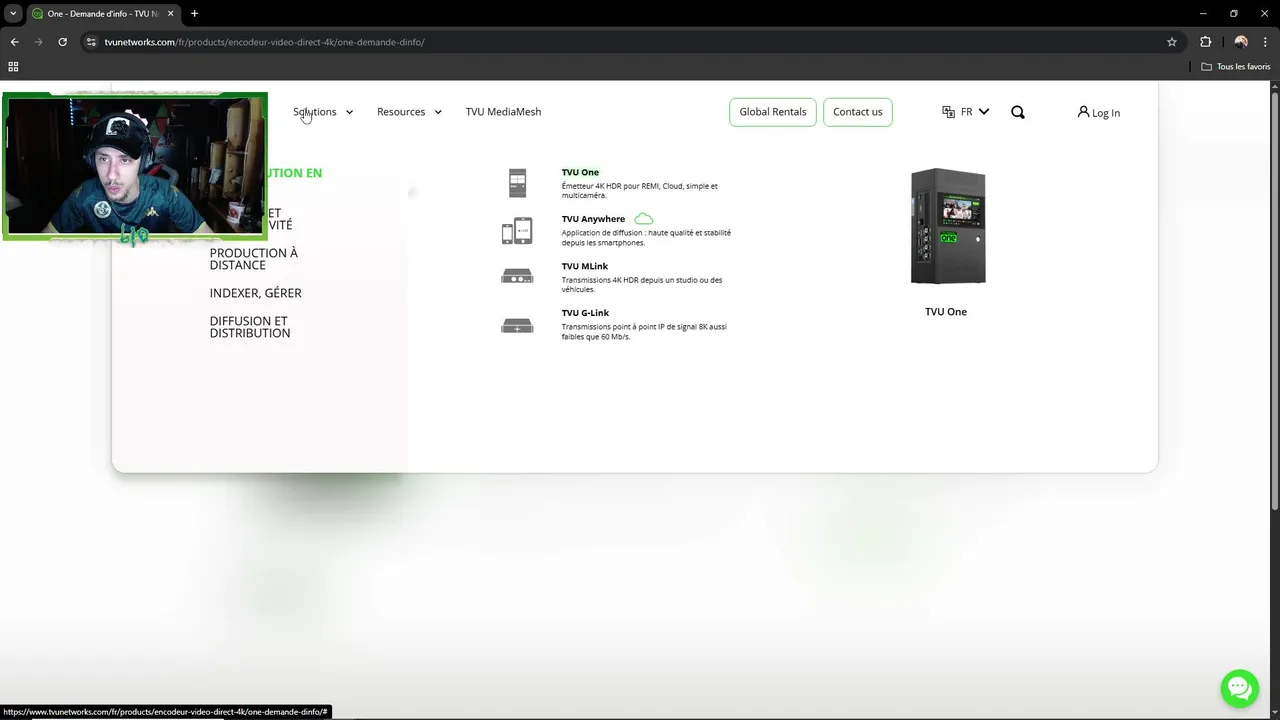Click the TVU MLink rack icon
Image resolution: width=1280 pixels, height=720 pixels.
(x=517, y=276)
